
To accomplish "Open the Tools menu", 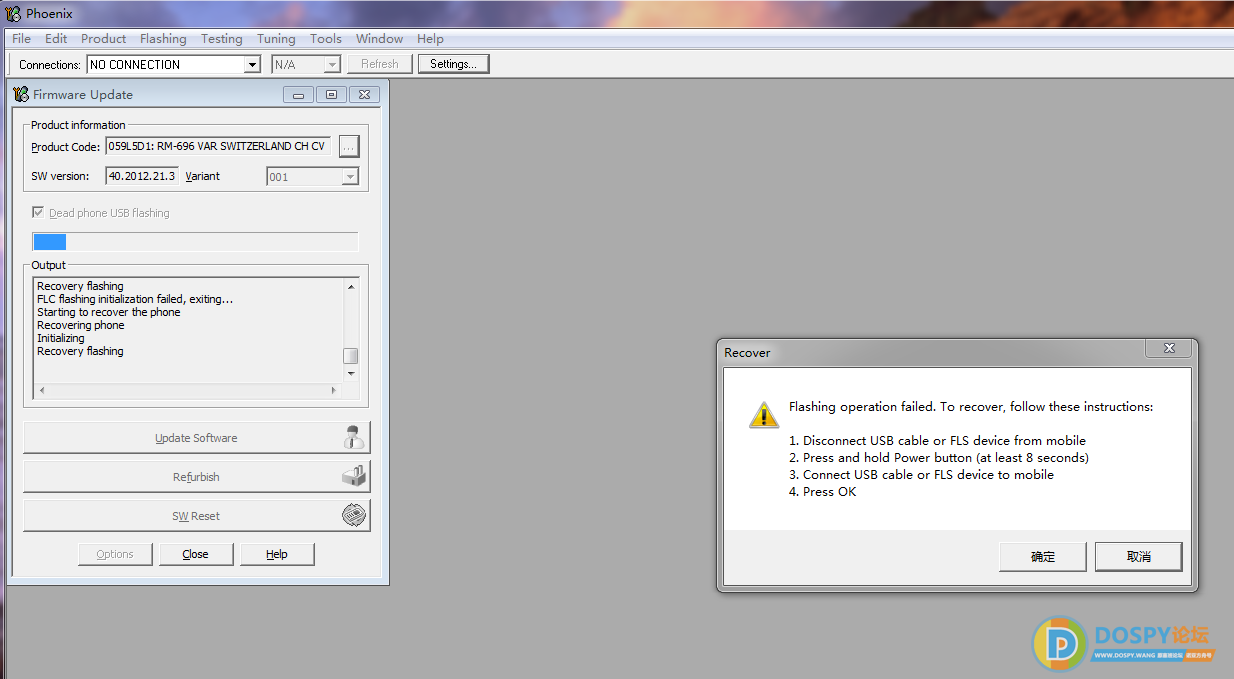I will point(326,39).
